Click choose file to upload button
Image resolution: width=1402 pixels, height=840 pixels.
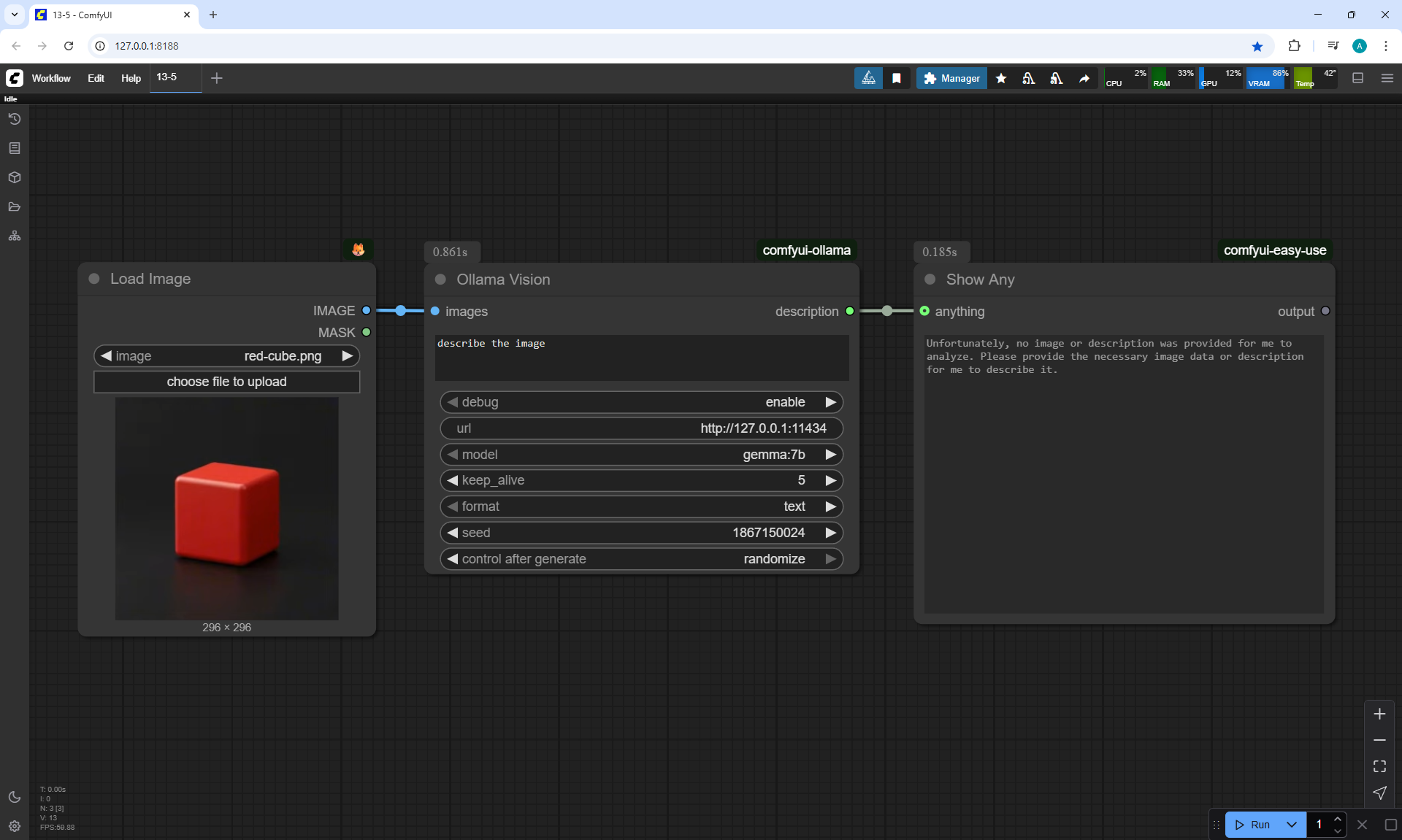[x=226, y=382]
